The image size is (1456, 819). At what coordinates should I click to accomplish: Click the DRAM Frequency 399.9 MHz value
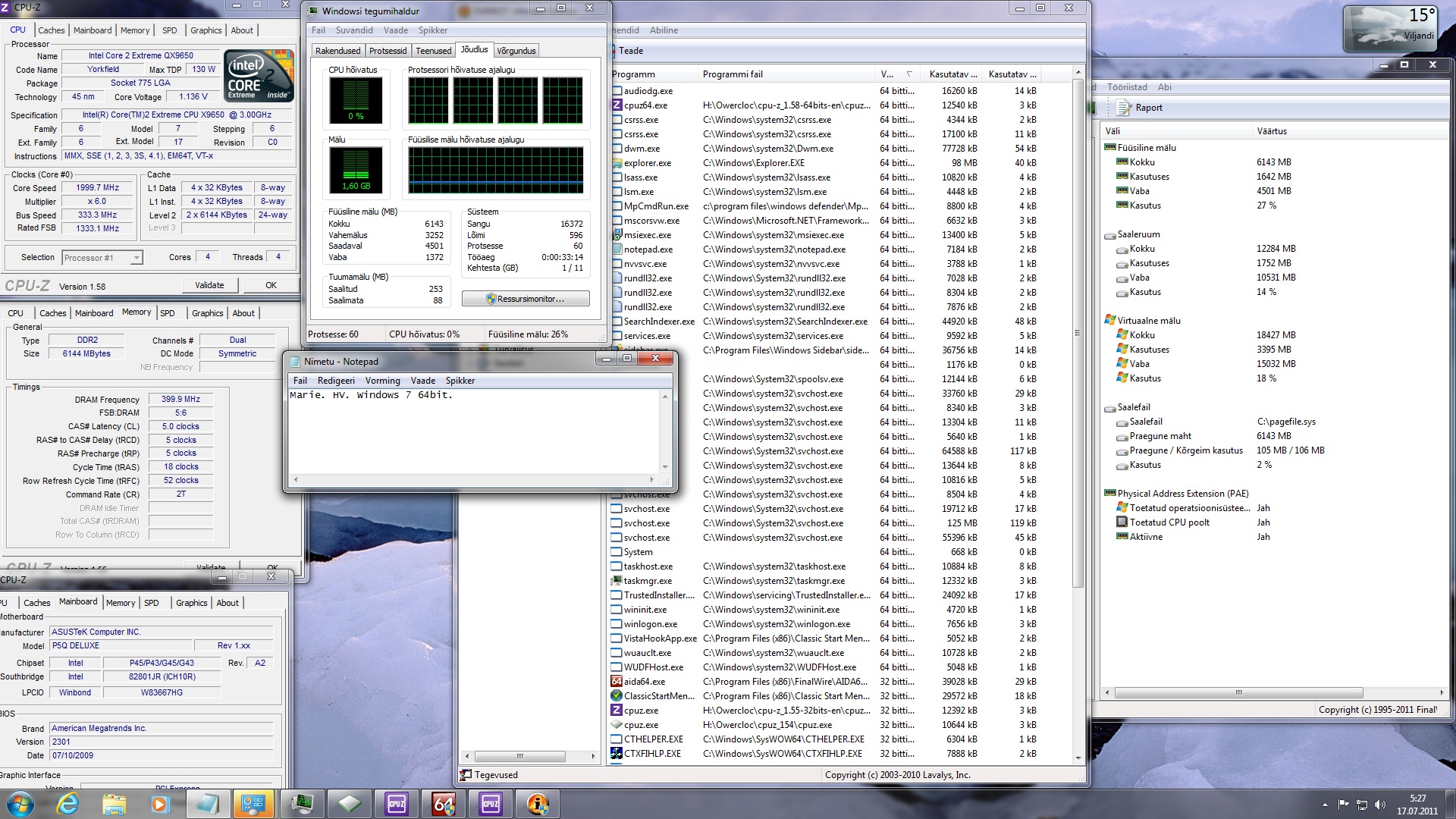coord(180,399)
